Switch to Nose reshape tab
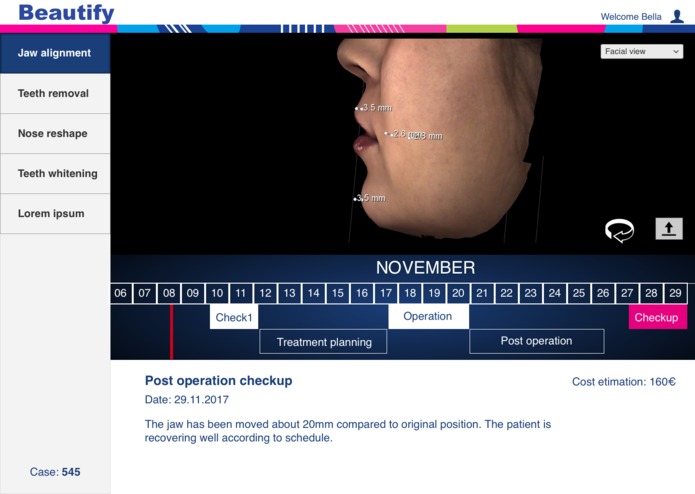Viewport: 695px width, 494px height. 55,133
